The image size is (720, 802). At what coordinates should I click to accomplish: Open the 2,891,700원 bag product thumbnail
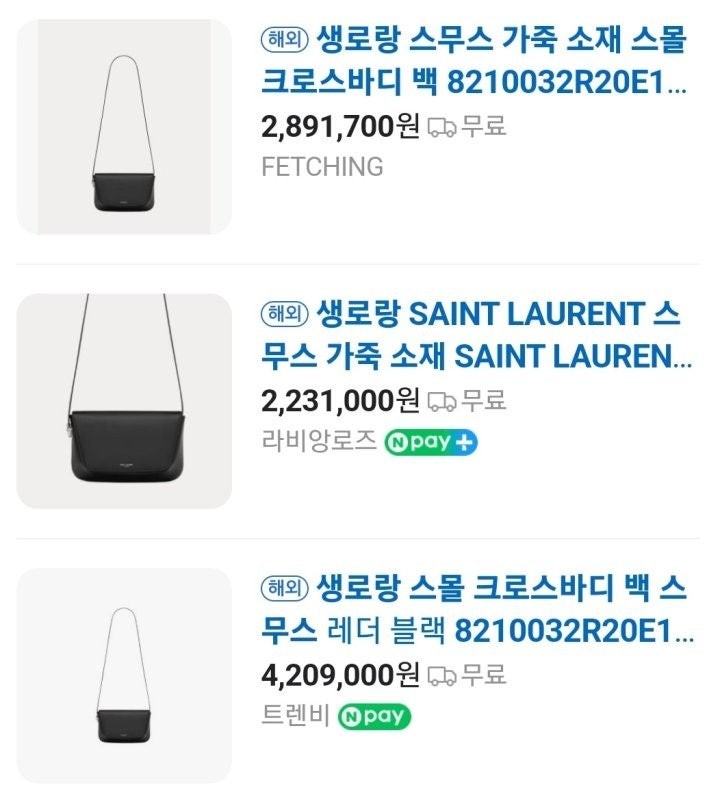124,127
